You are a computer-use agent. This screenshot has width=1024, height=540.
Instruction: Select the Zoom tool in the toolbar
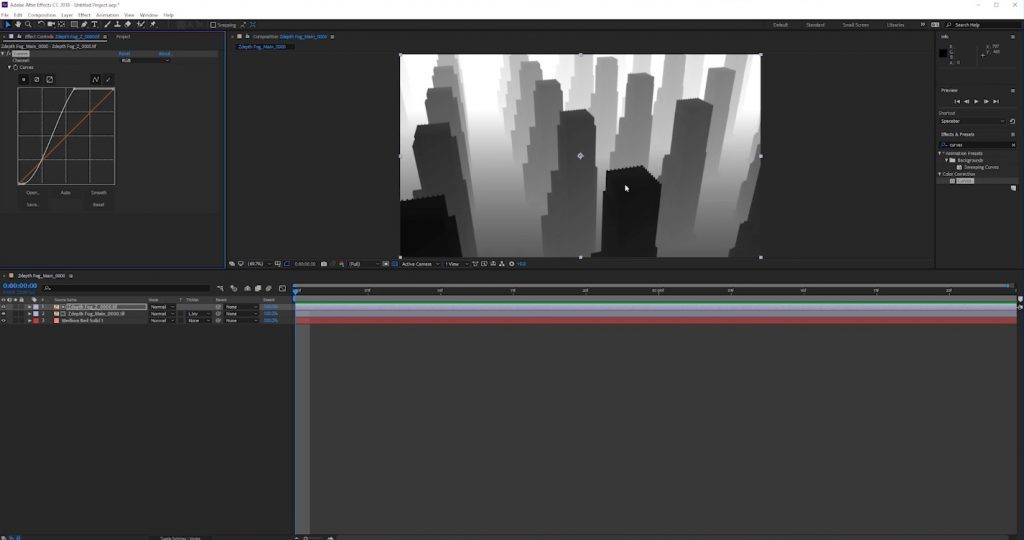click(28, 24)
